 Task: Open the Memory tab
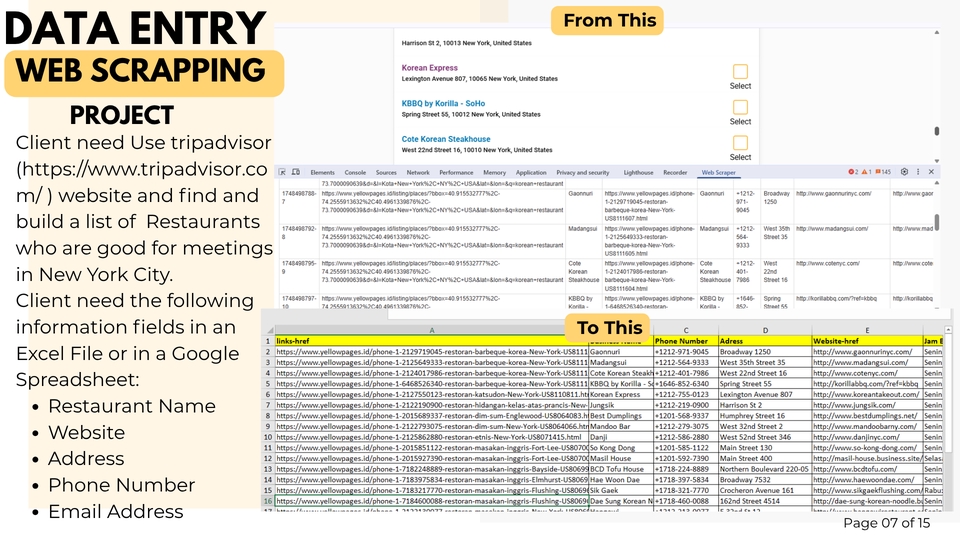494,173
